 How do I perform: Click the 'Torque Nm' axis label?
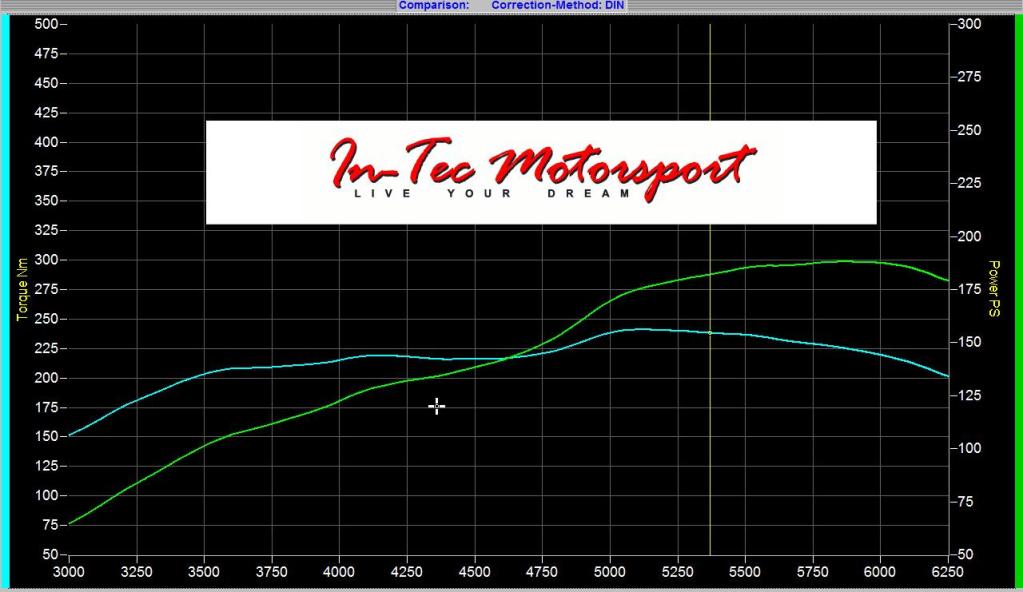coord(23,289)
